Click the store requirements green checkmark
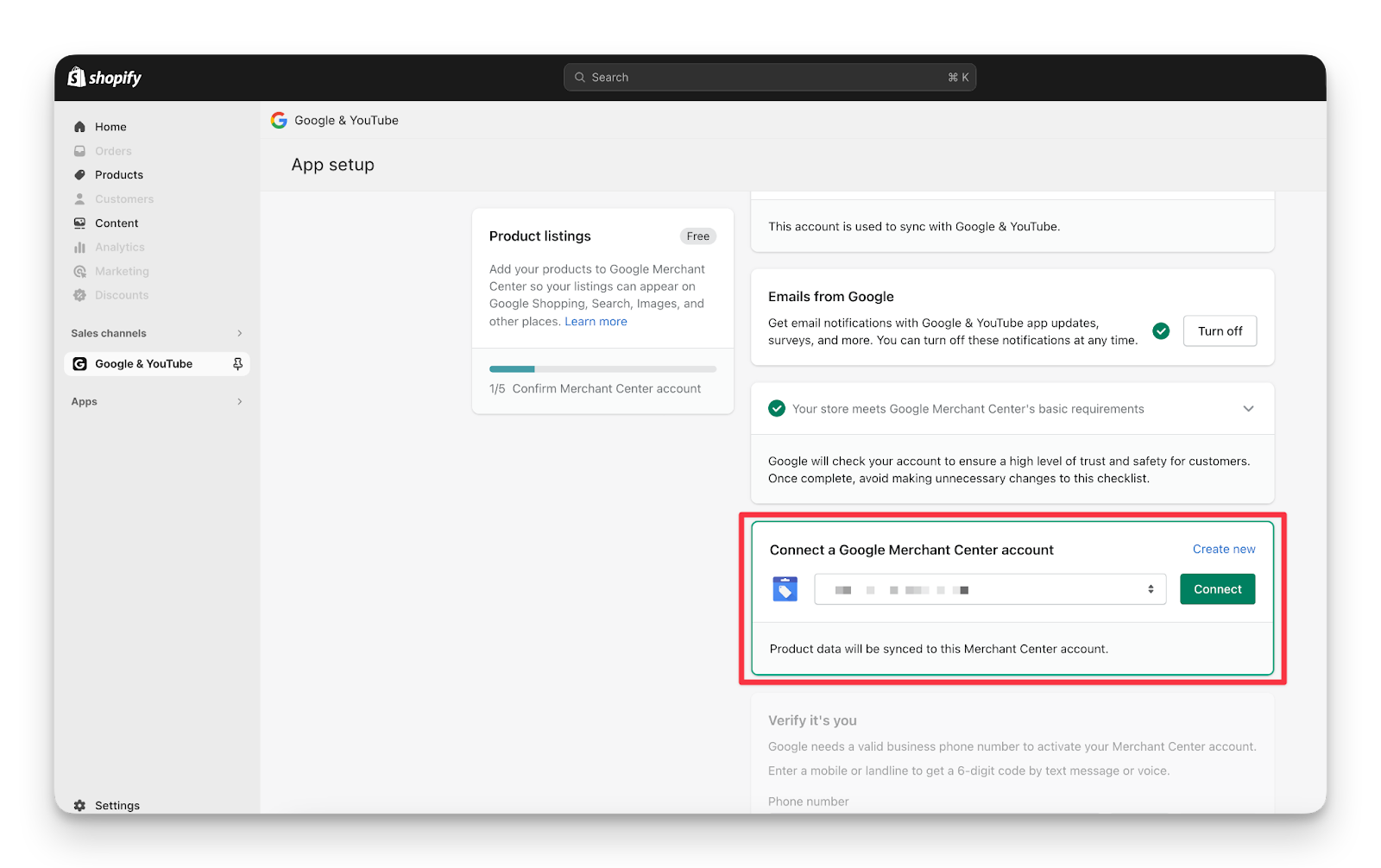Screen dimensions: 1381x868 [x=777, y=409]
